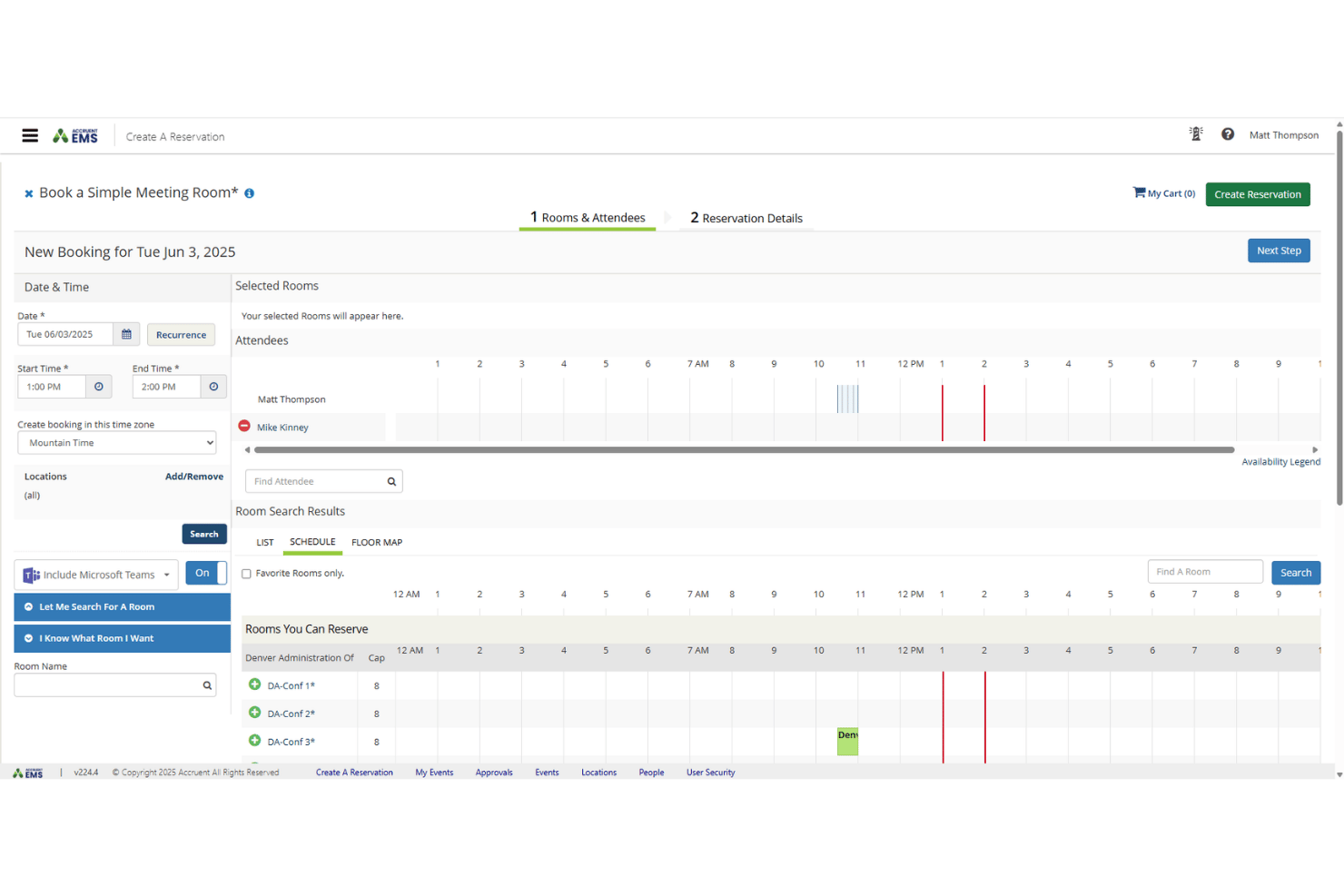Click the Next Step button
The height and width of the screenshot is (896, 1344).
[x=1279, y=251]
